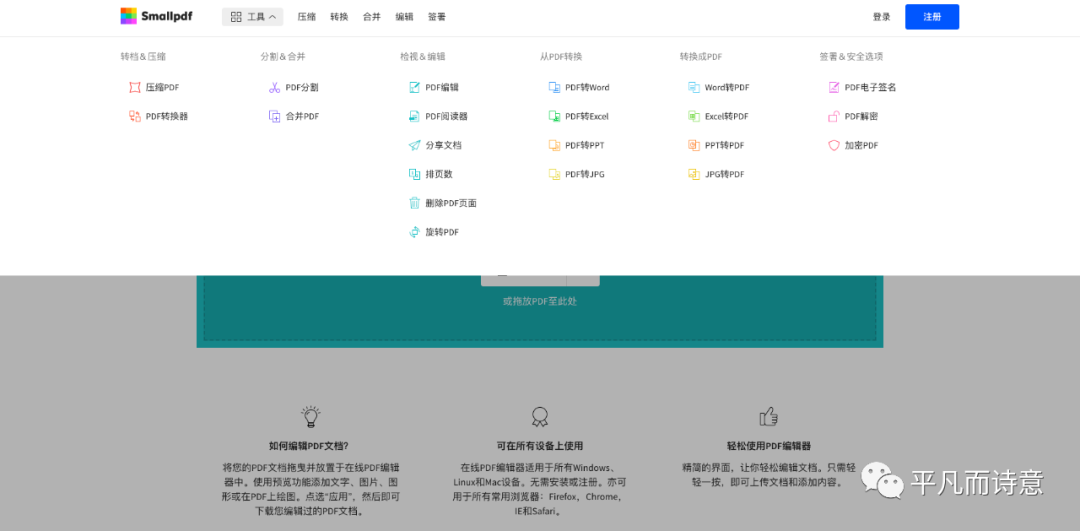Click the PDF分割 scissors icon
This screenshot has width=1080, height=531.
274,88
